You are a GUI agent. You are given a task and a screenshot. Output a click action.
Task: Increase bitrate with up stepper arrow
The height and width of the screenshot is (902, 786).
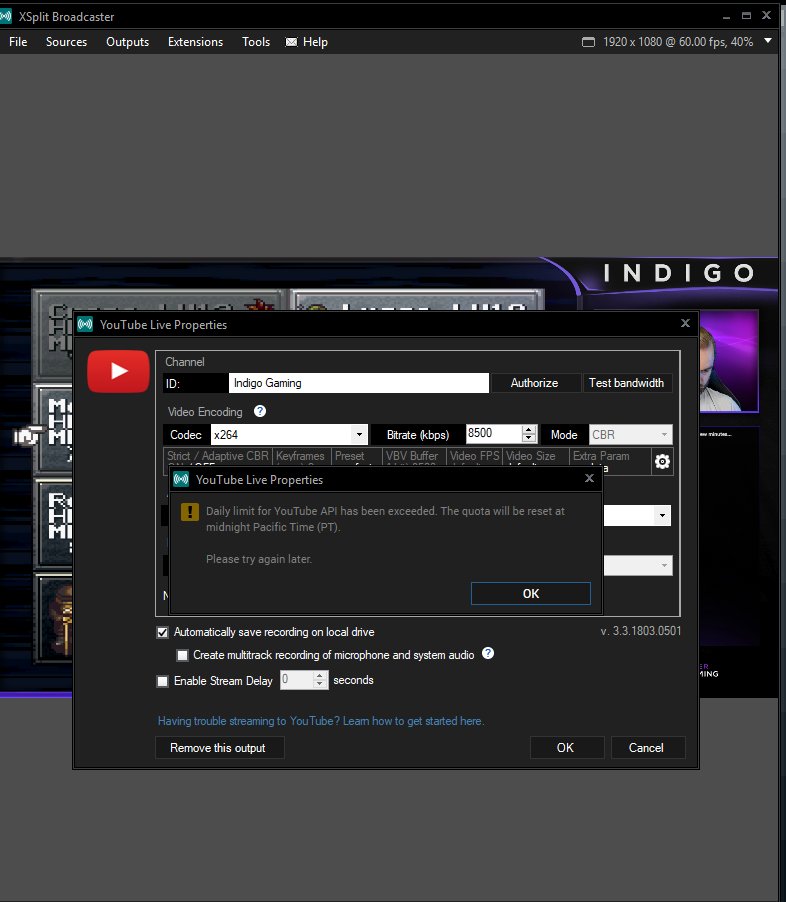[x=529, y=429]
